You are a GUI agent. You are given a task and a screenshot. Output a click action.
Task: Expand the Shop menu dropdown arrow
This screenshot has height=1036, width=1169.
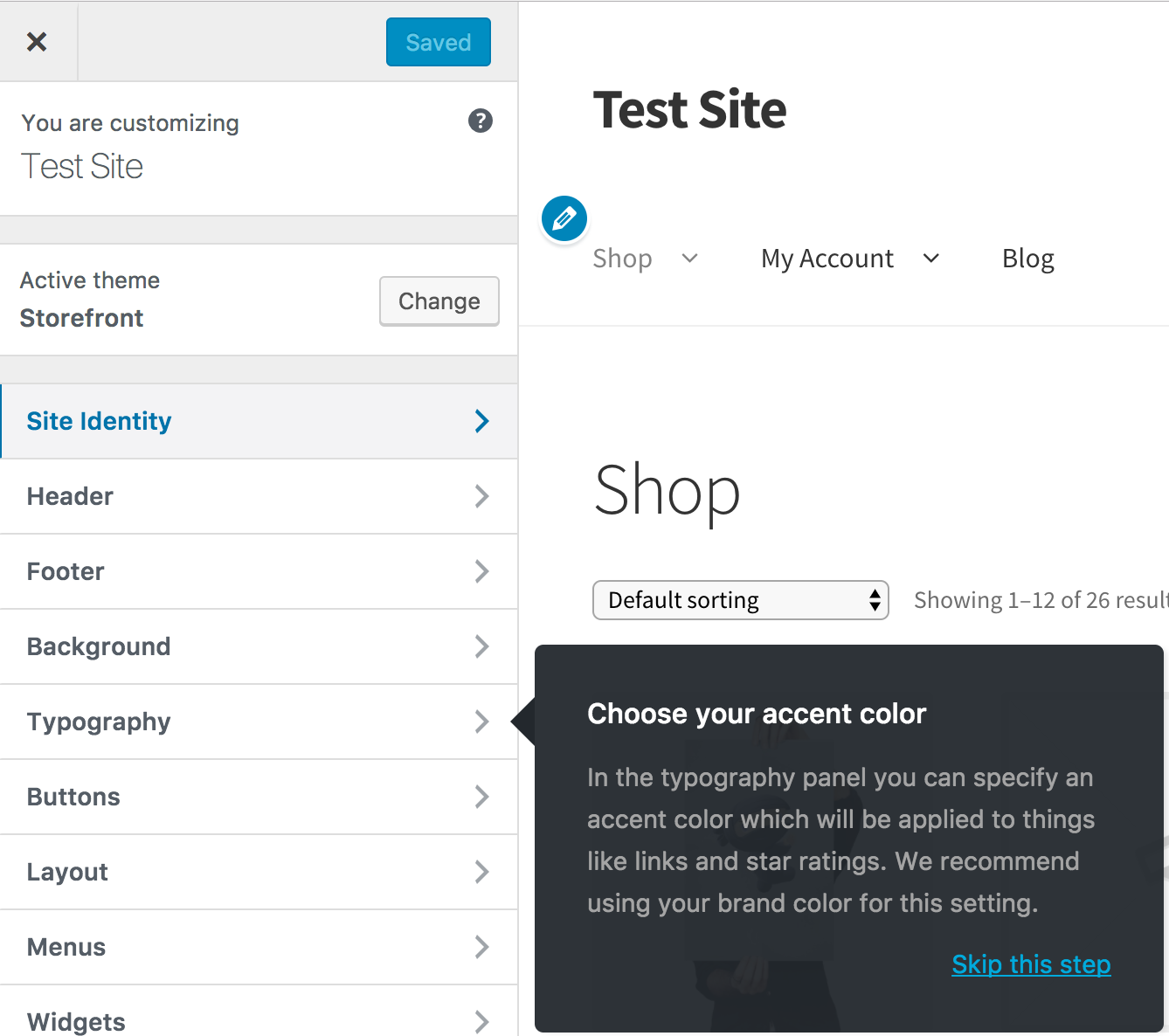point(690,258)
